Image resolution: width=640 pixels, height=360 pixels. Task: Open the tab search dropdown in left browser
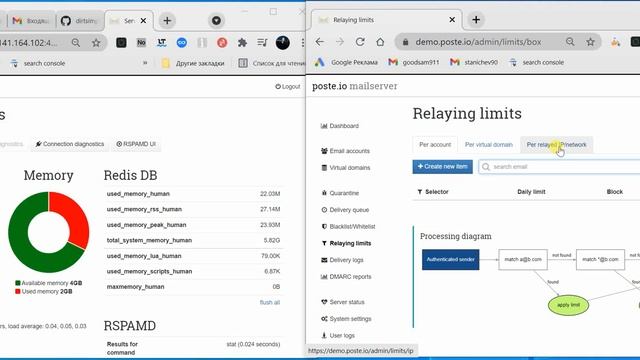(x=216, y=20)
